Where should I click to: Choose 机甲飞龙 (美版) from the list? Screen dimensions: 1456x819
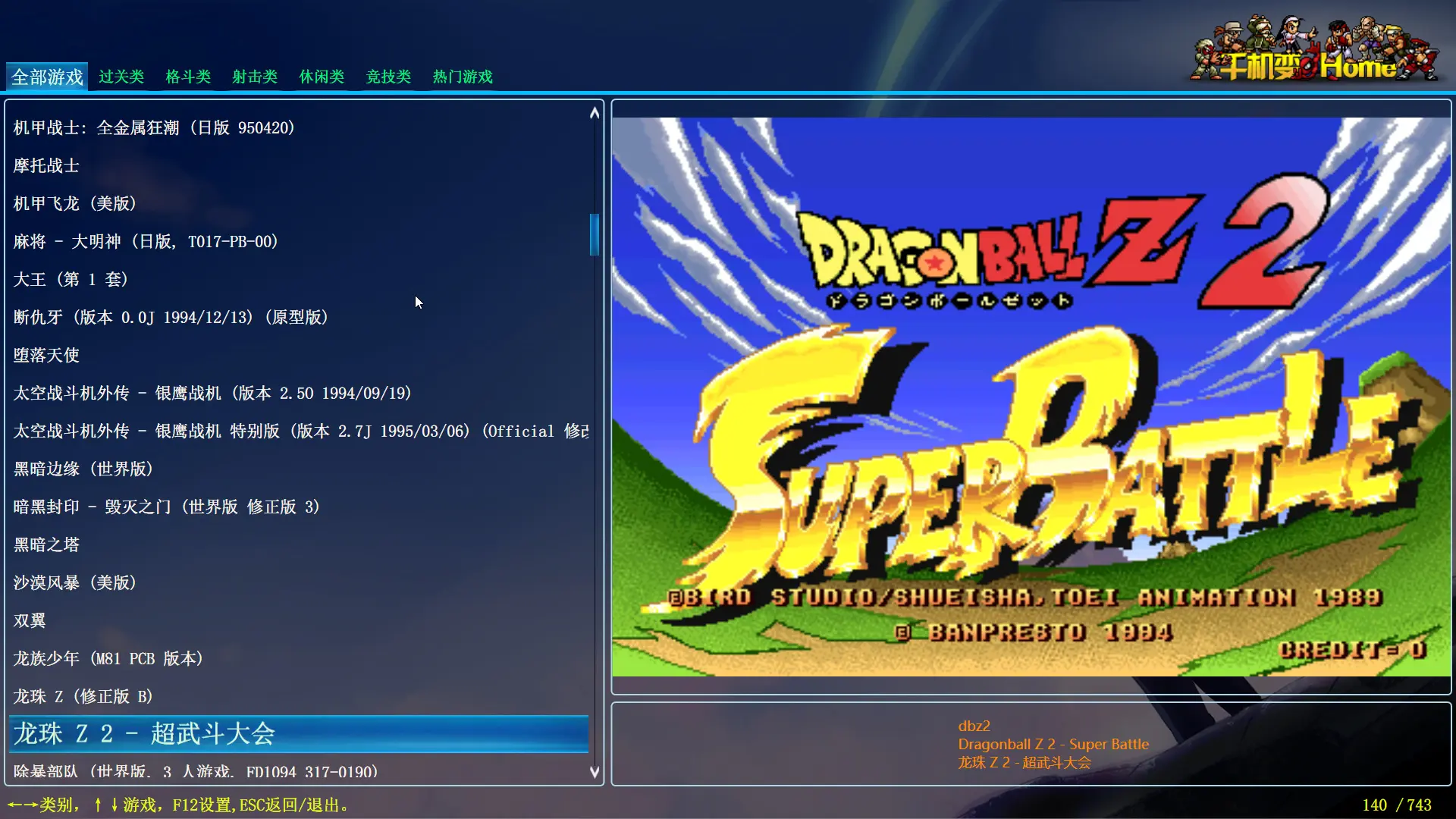pyautogui.click(x=74, y=203)
